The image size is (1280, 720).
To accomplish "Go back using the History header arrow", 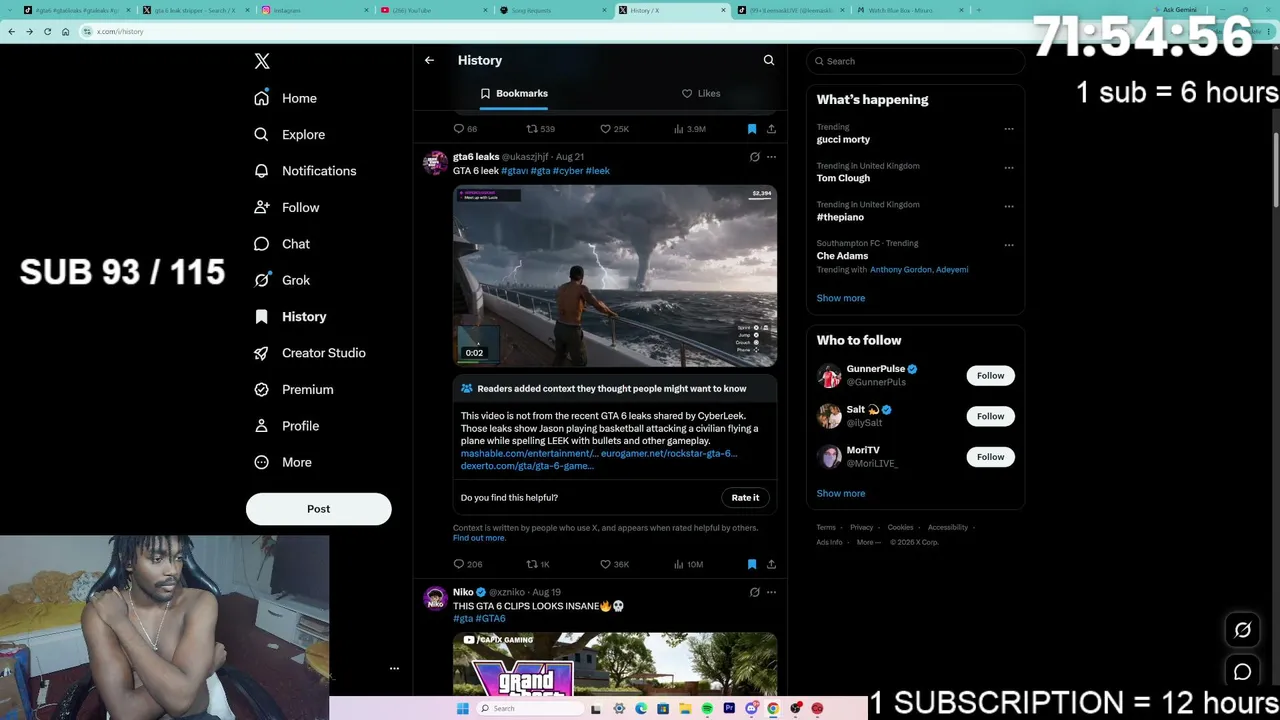I will coord(429,60).
